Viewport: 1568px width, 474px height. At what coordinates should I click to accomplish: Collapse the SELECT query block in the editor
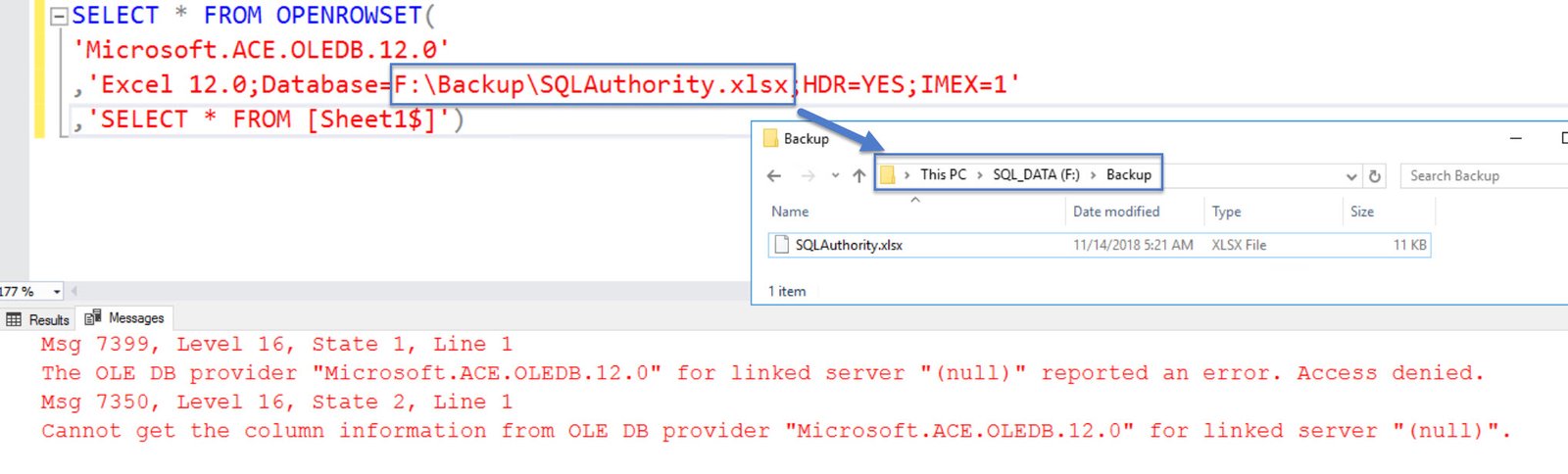[59, 17]
